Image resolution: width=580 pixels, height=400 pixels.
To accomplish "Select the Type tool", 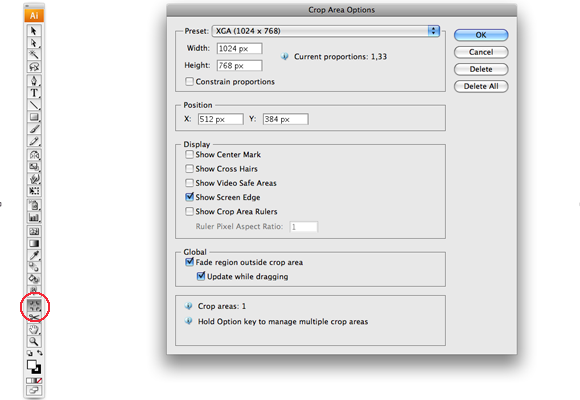I will click(34, 93).
